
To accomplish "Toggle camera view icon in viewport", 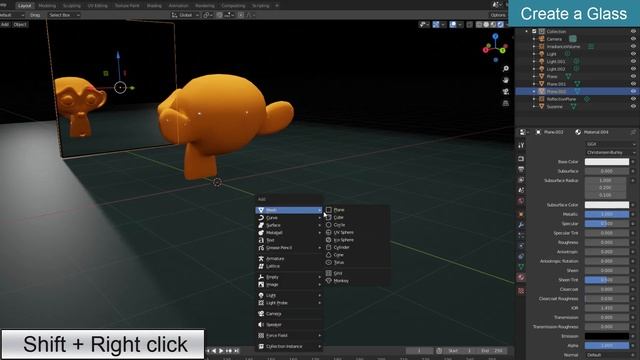I will pyautogui.click(x=506, y=92).
